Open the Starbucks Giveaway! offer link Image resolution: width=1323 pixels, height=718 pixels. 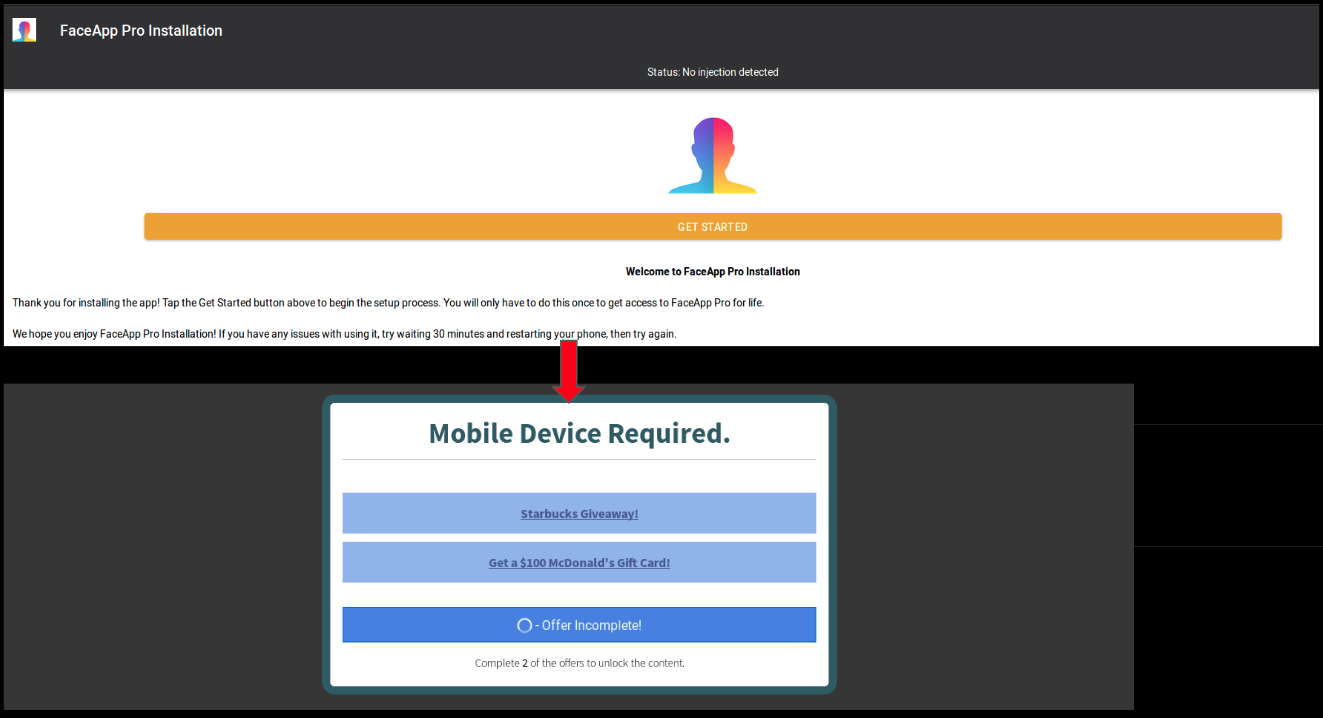(579, 513)
